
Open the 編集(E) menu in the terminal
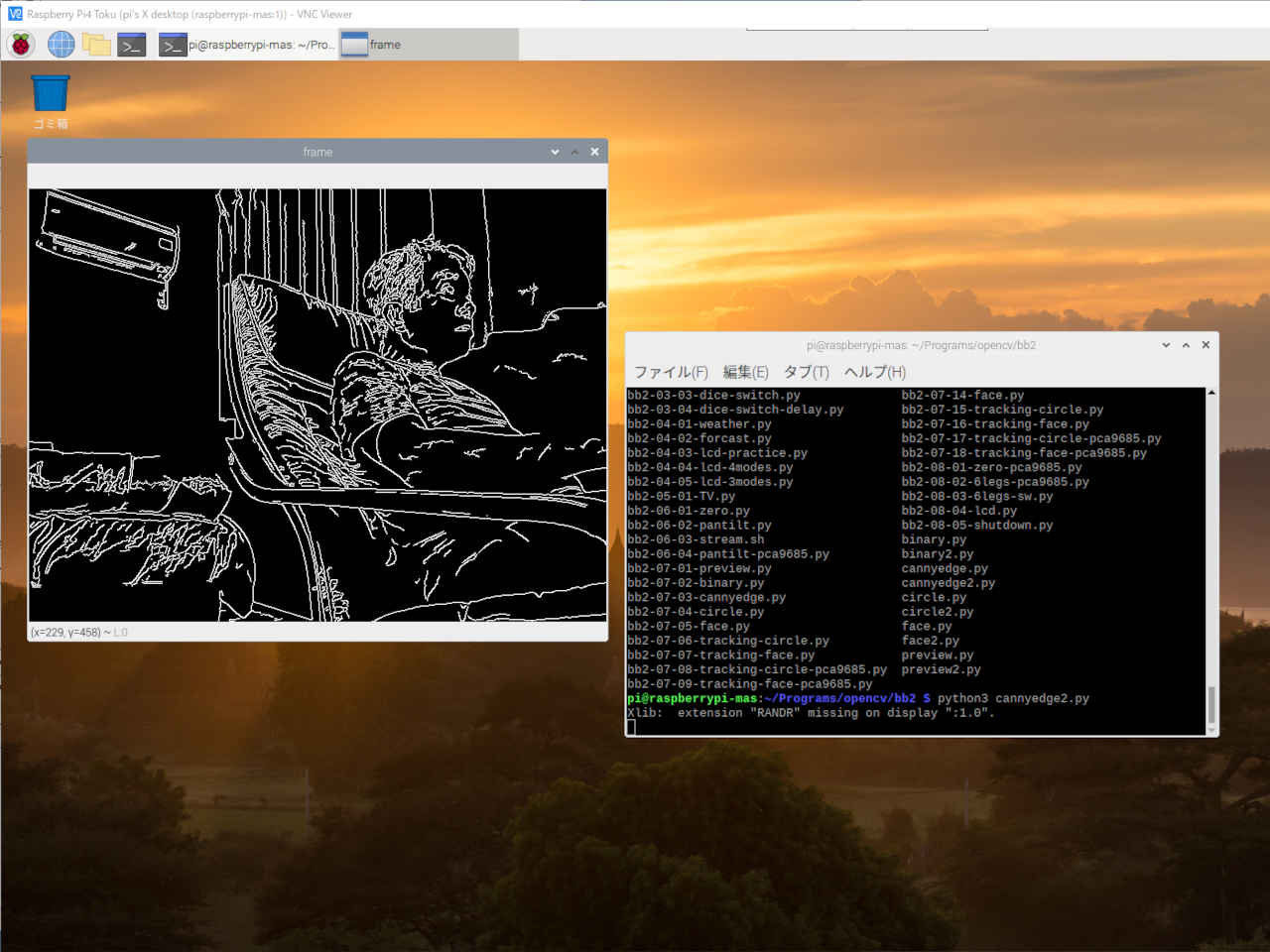coord(745,372)
